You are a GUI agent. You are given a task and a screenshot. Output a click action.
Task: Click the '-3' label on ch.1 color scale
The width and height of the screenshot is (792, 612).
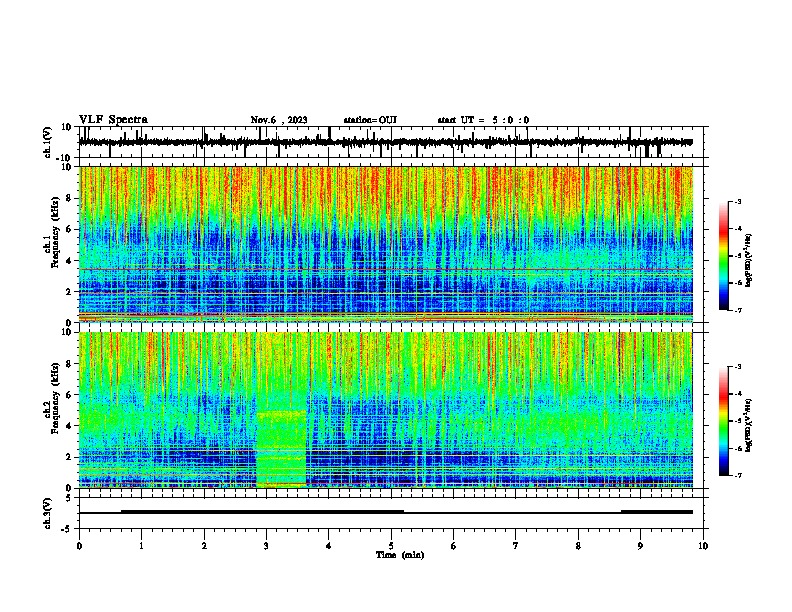(x=737, y=201)
